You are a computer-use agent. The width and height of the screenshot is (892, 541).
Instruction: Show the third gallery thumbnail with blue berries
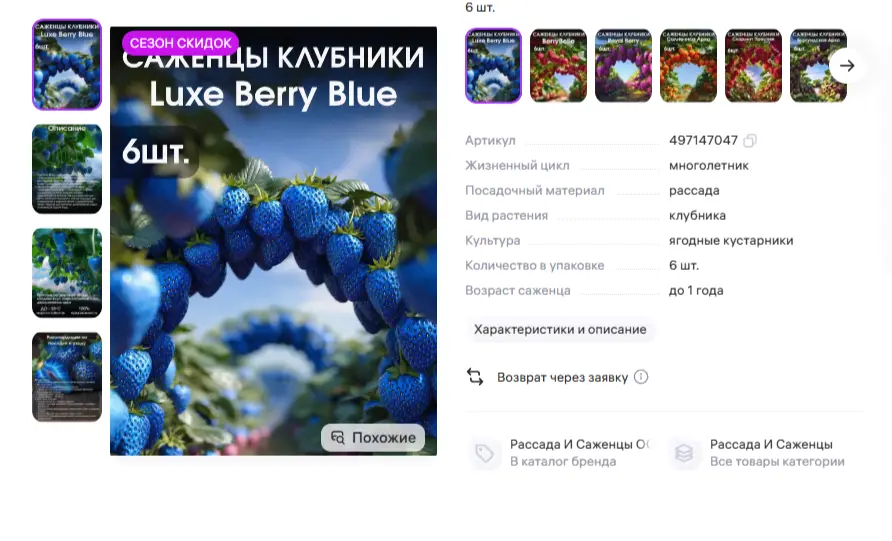point(67,273)
